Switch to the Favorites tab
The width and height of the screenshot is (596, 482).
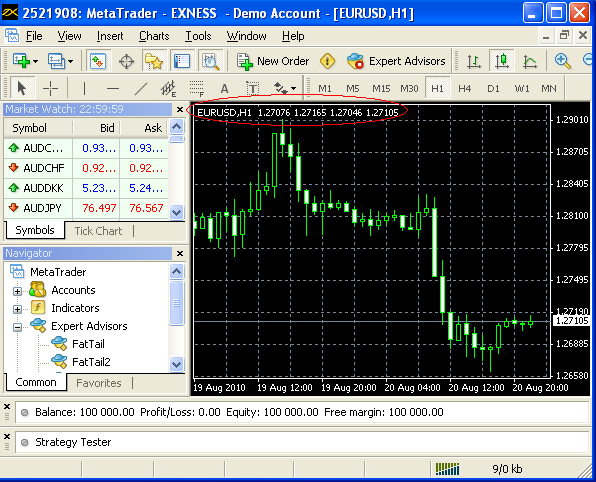coord(99,383)
